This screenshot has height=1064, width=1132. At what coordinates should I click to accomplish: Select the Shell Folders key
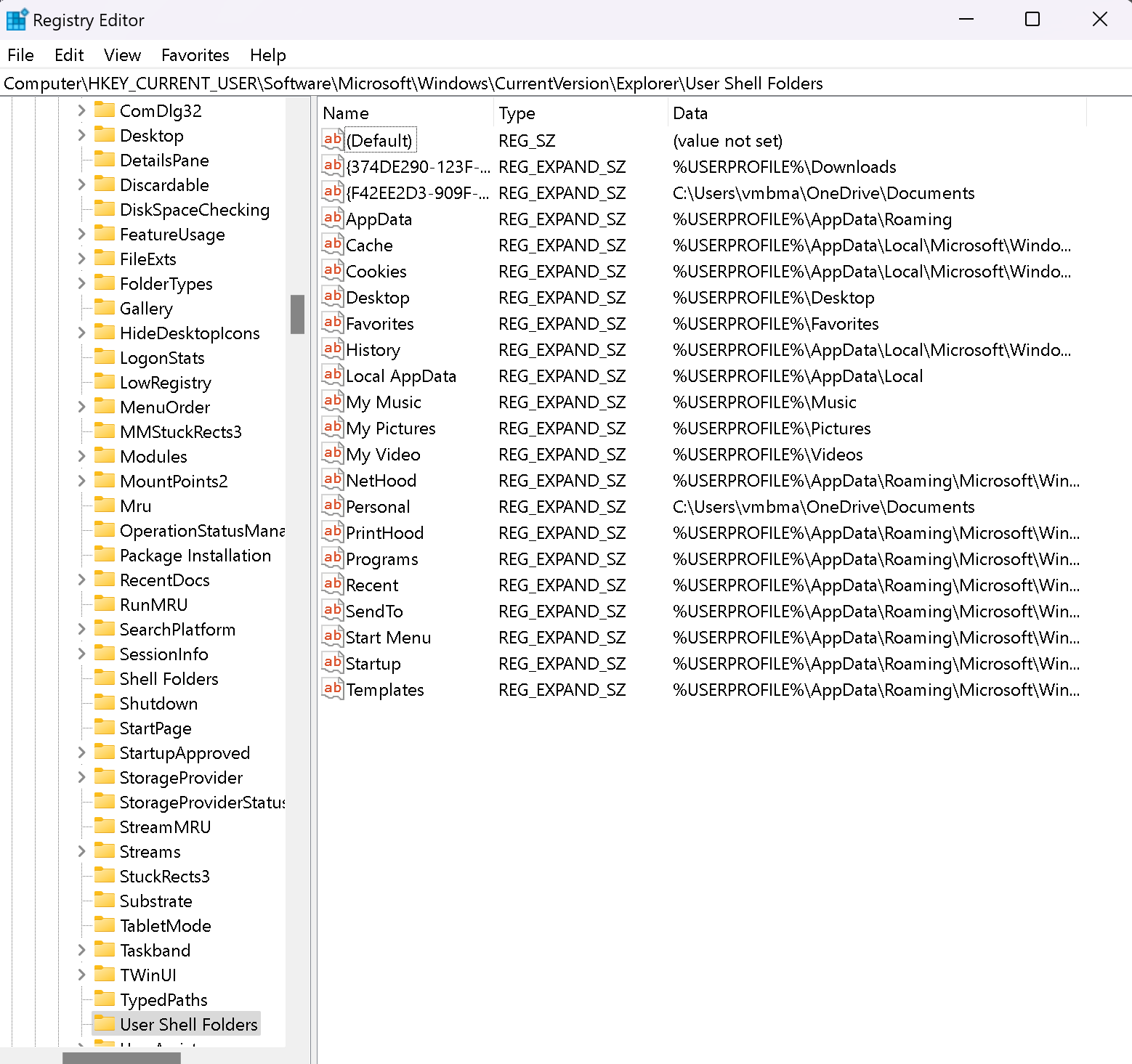(x=169, y=678)
